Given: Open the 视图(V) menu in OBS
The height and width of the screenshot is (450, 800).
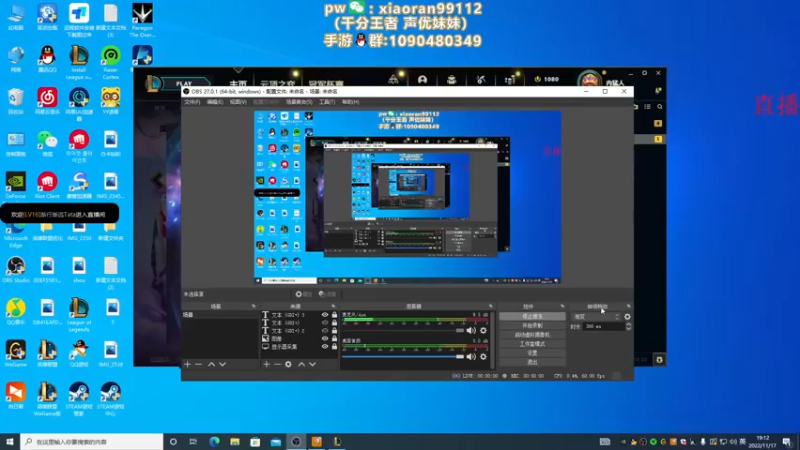Looking at the screenshot, I should click(238, 102).
